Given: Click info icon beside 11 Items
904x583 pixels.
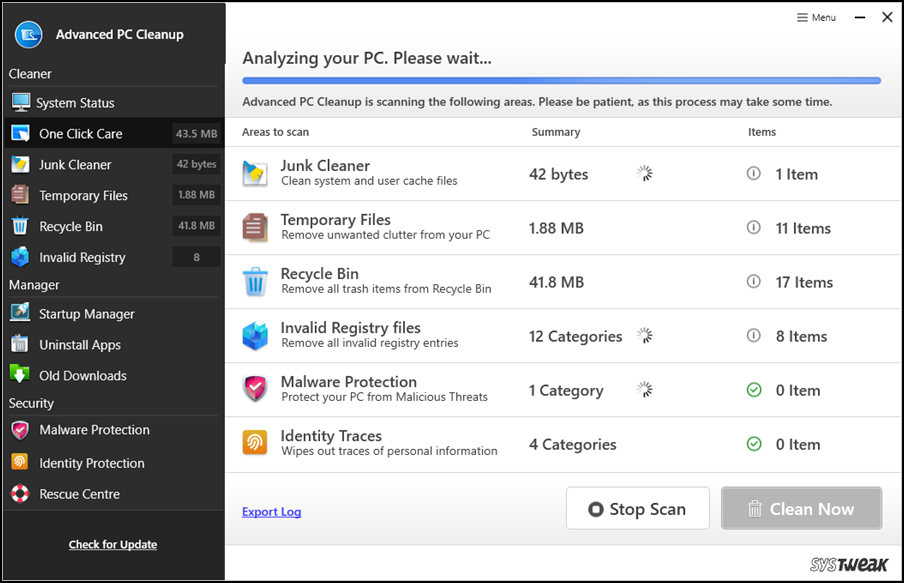Looking at the screenshot, I should click(x=754, y=228).
